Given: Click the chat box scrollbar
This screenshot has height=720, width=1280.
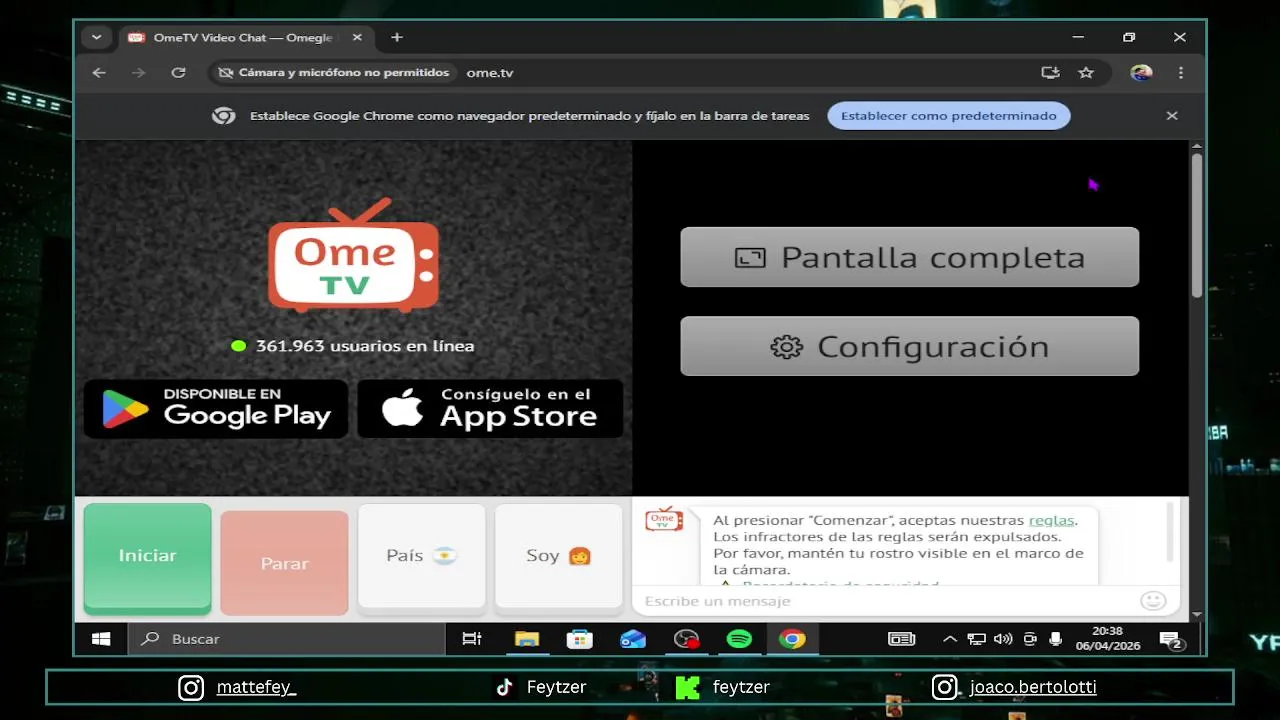Looking at the screenshot, I should [1171, 533].
